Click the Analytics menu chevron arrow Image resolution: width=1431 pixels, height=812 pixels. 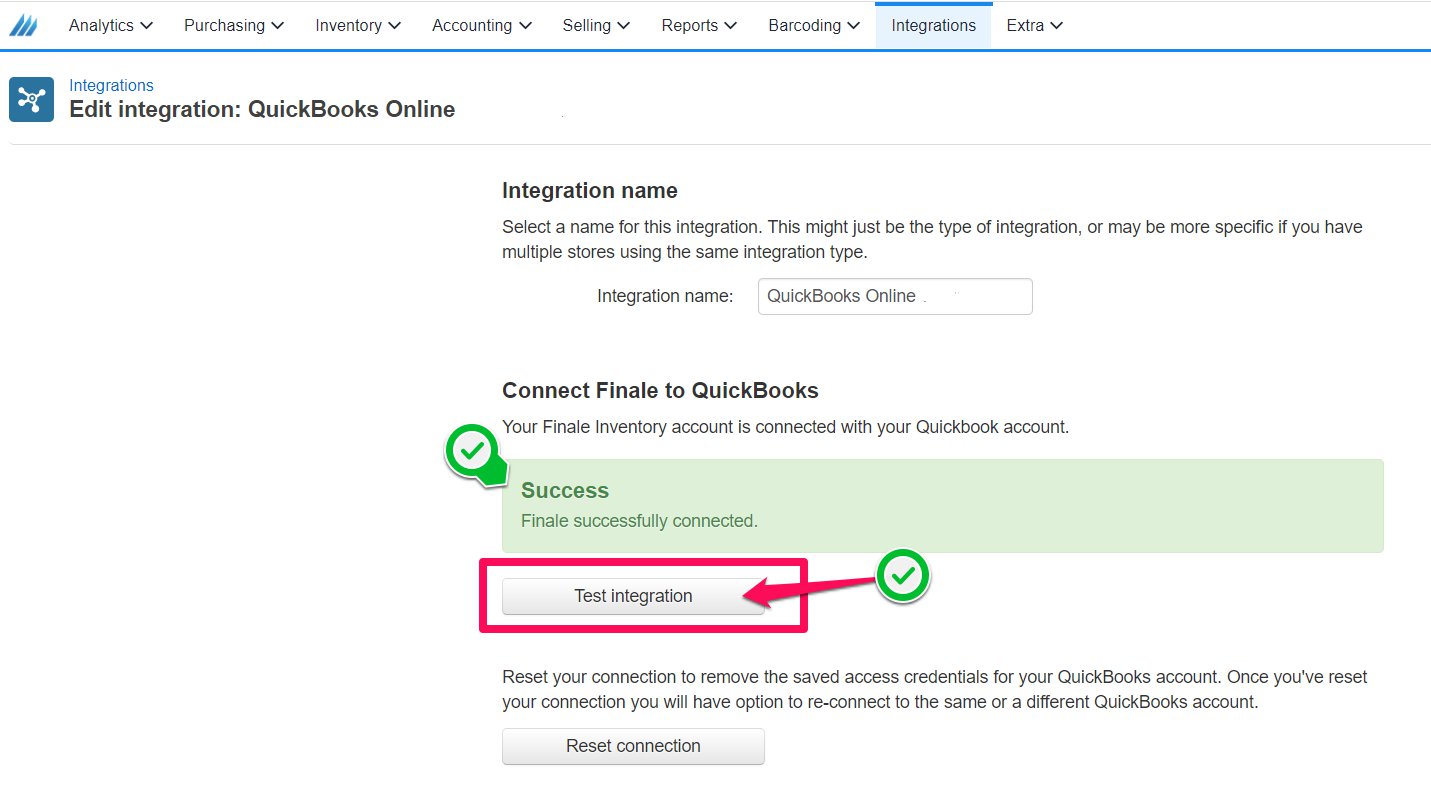click(x=147, y=26)
